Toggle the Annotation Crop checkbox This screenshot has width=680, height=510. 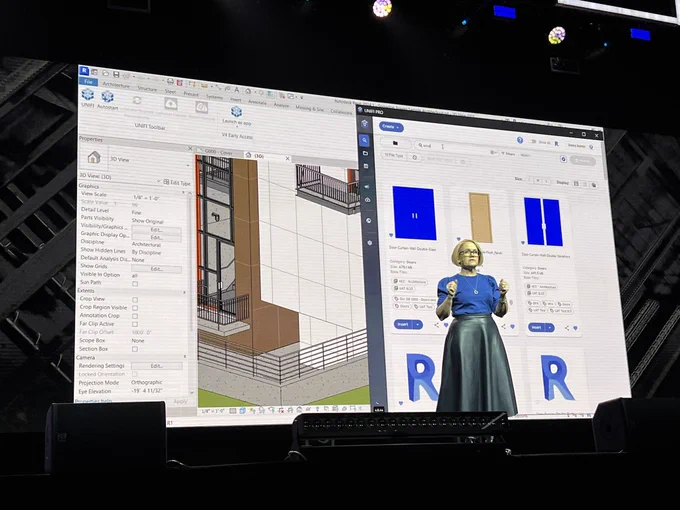(x=135, y=316)
